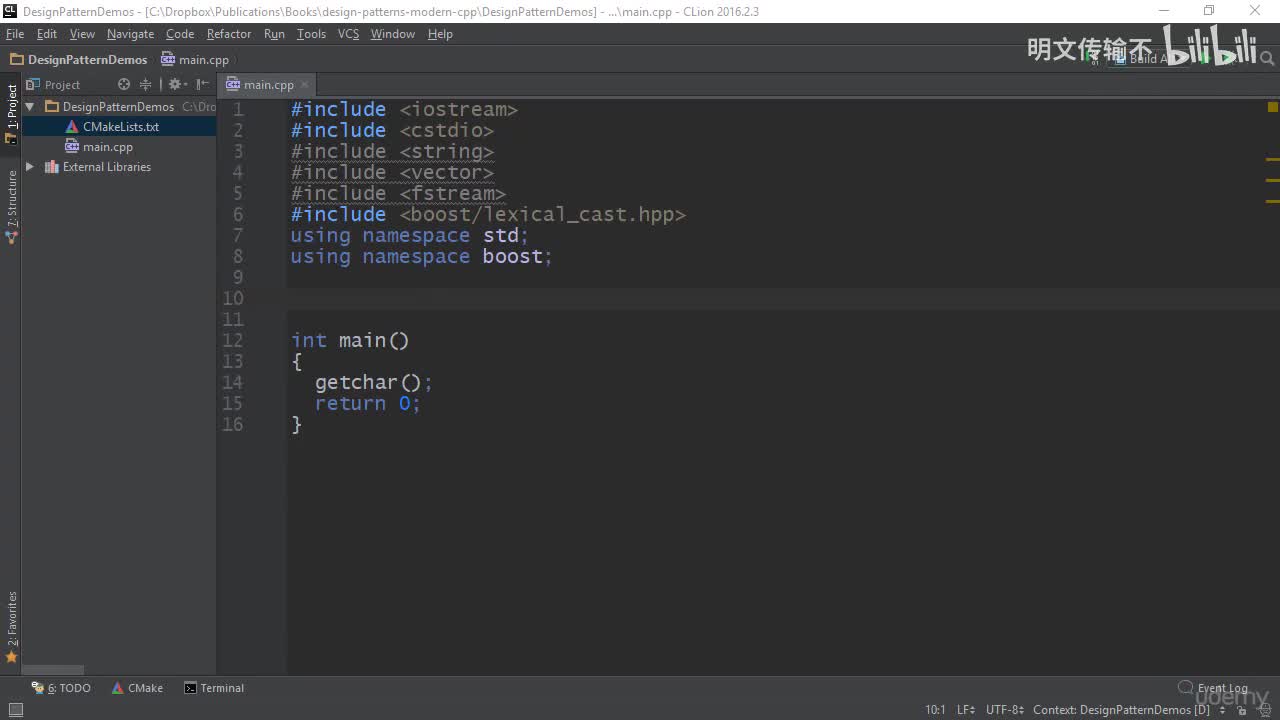Click the CMakeLists.txt CMake triangle icon

point(72,127)
